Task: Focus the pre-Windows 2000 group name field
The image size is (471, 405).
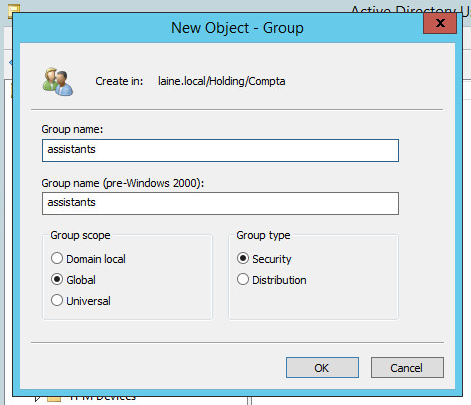Action: coord(220,203)
